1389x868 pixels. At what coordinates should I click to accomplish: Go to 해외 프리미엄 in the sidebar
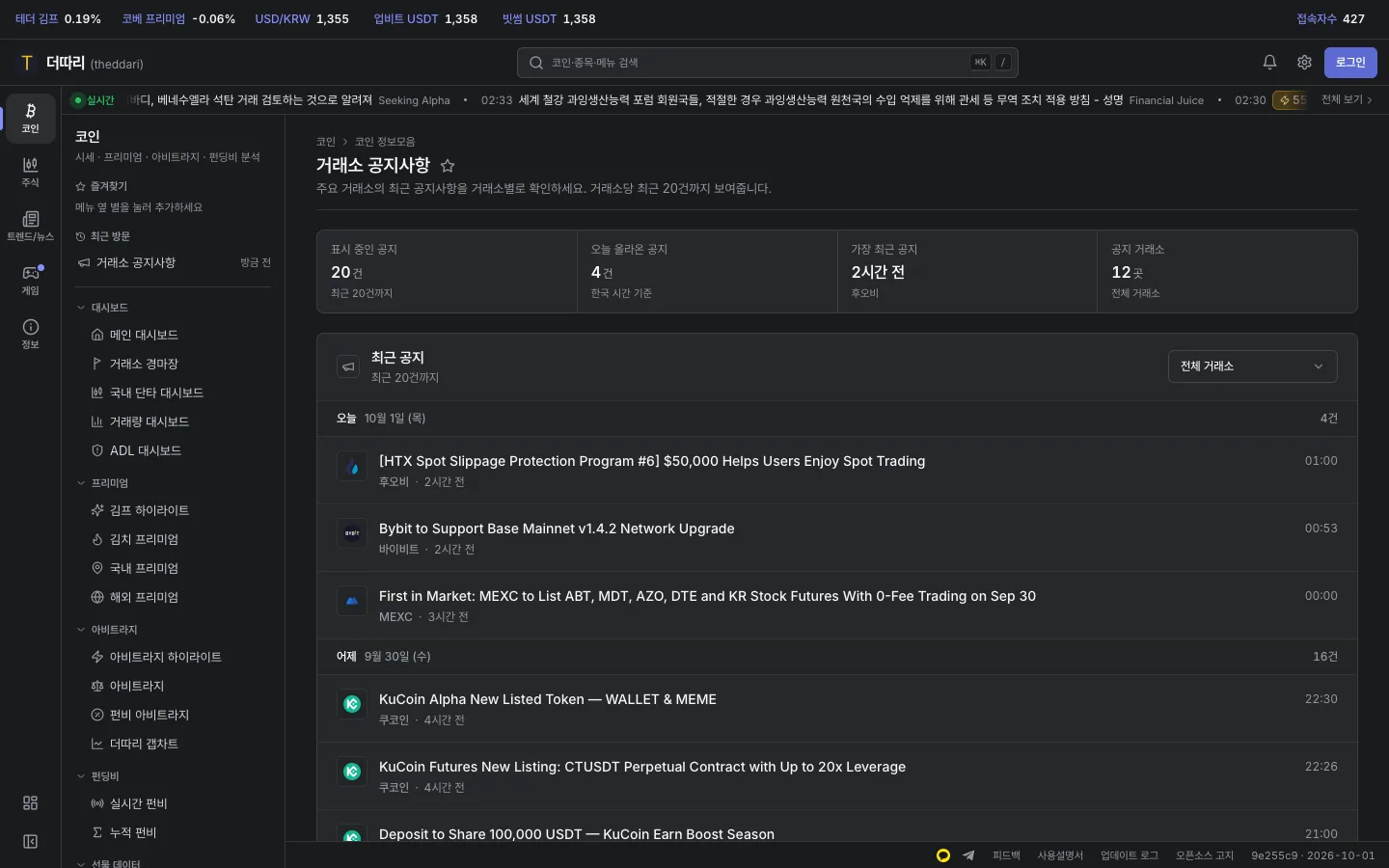[x=176, y=597]
